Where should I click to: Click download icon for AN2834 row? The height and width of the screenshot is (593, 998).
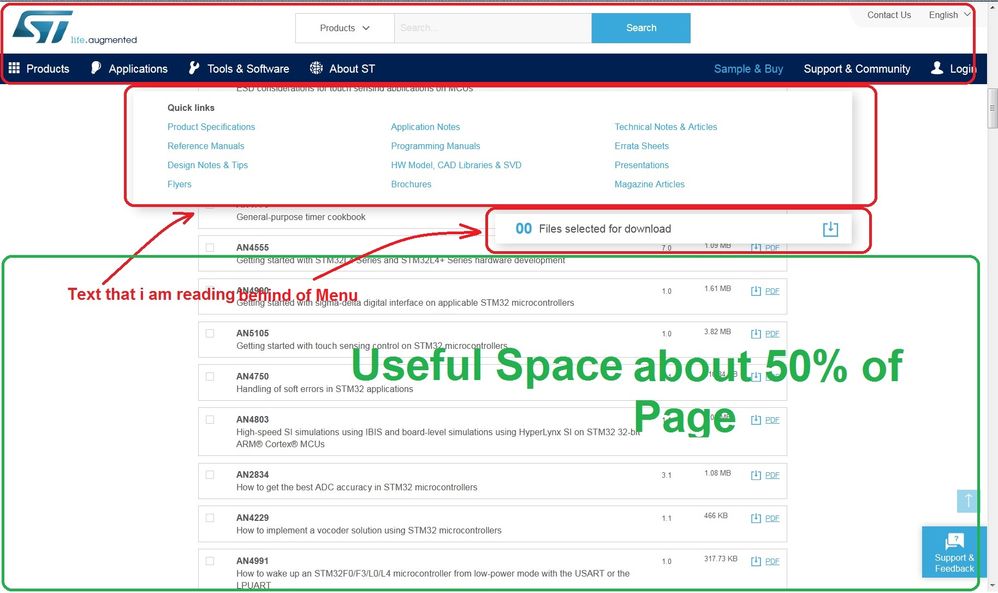click(756, 475)
